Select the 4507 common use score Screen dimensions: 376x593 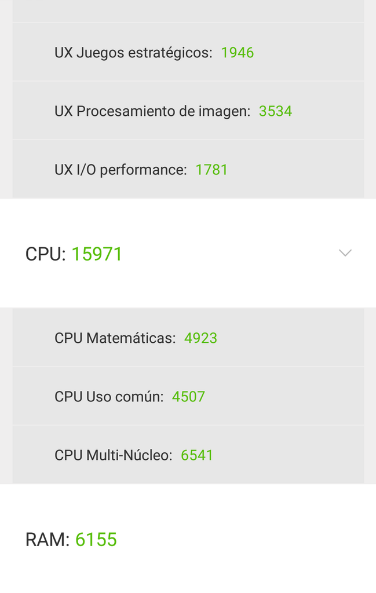pos(188,397)
